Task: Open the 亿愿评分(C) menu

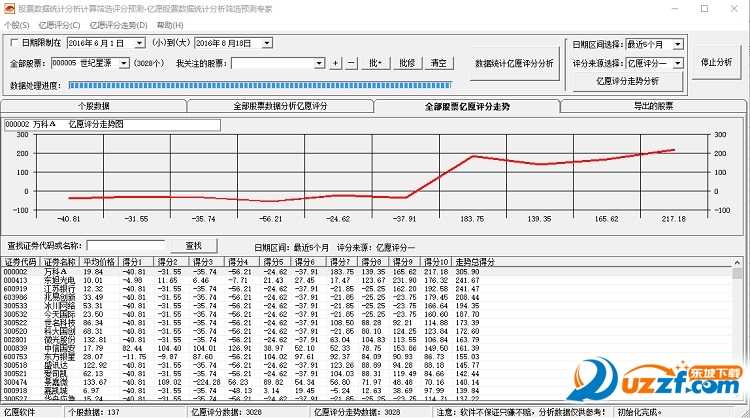Action: pos(59,25)
